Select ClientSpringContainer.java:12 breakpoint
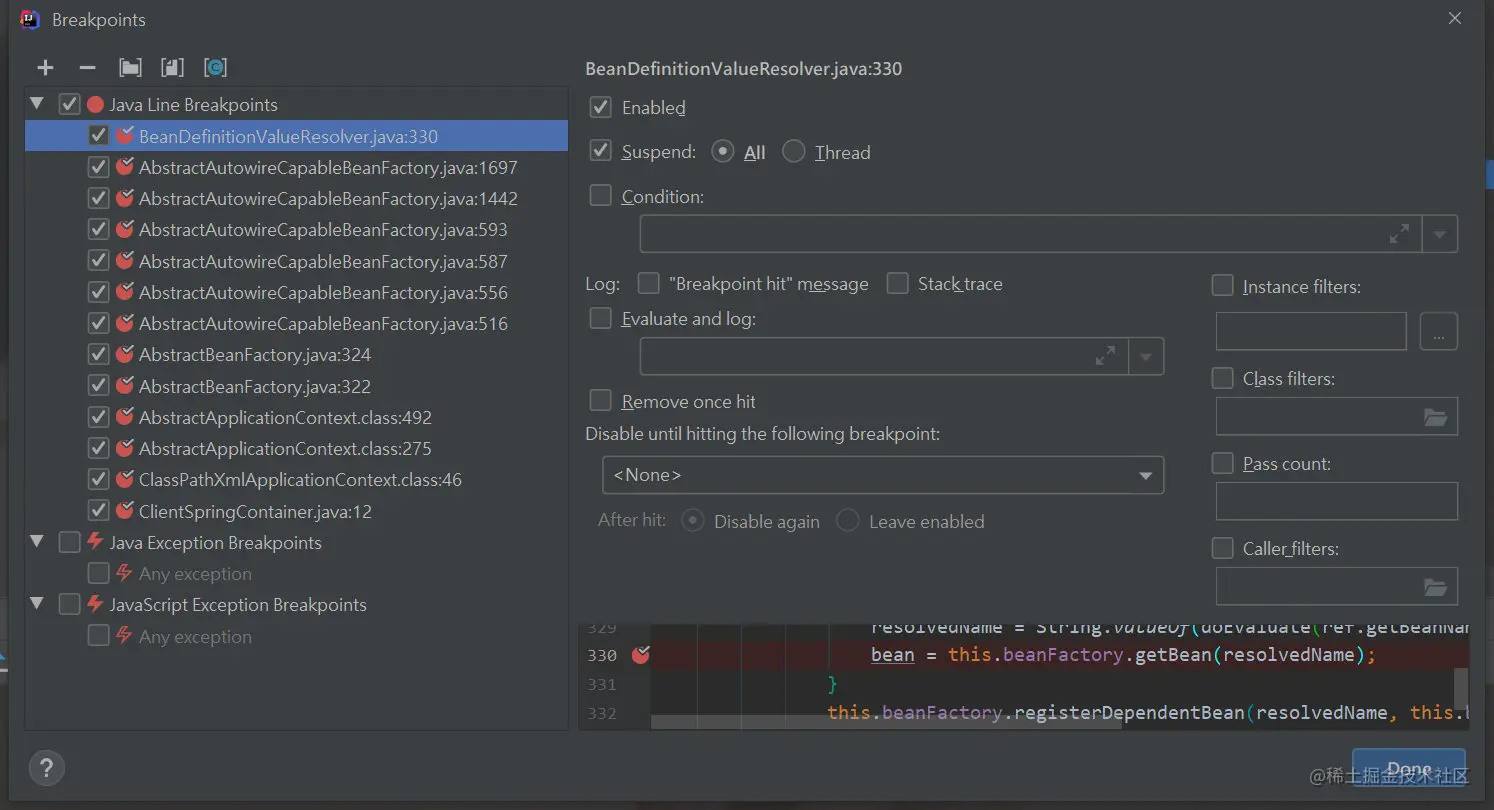Screen dimensions: 1494x810 point(255,511)
